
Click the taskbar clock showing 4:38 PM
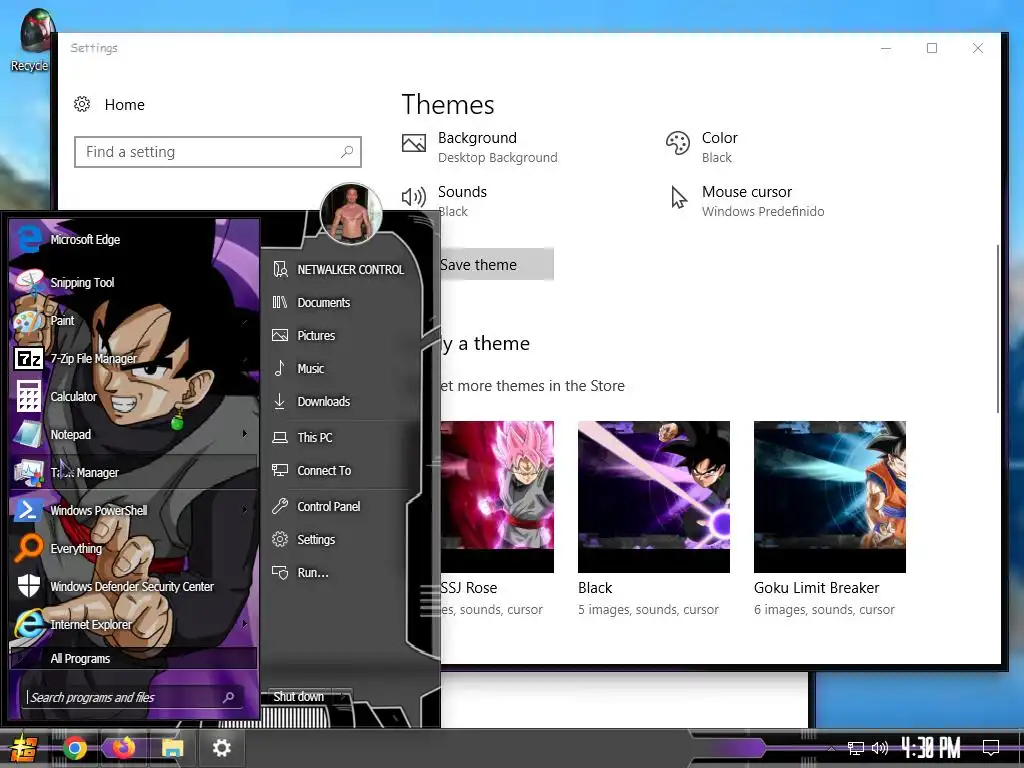tap(931, 748)
